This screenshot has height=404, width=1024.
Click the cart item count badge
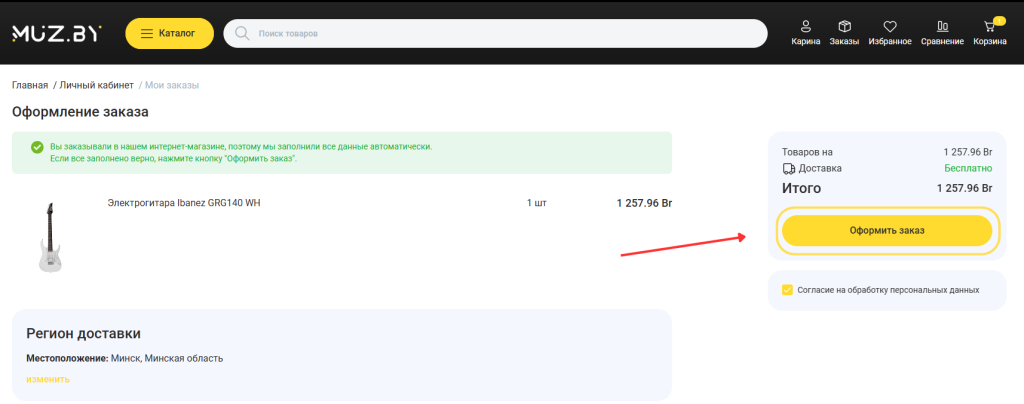(999, 21)
